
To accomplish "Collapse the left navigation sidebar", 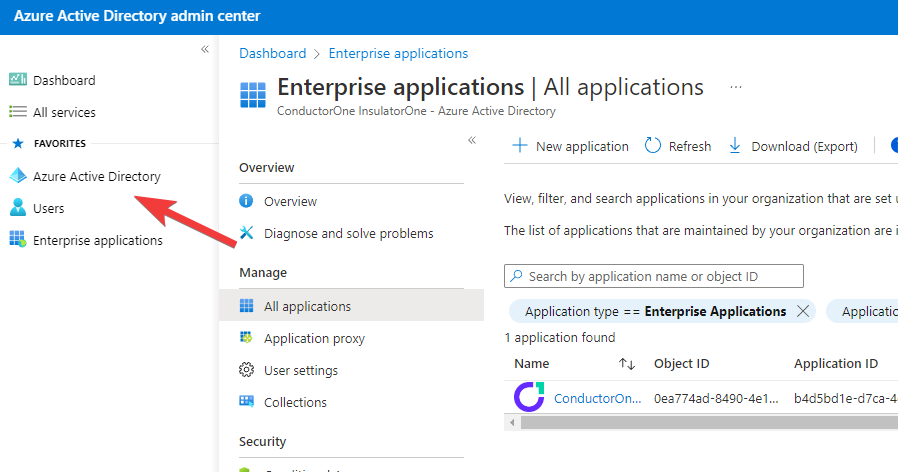I will click(204, 49).
